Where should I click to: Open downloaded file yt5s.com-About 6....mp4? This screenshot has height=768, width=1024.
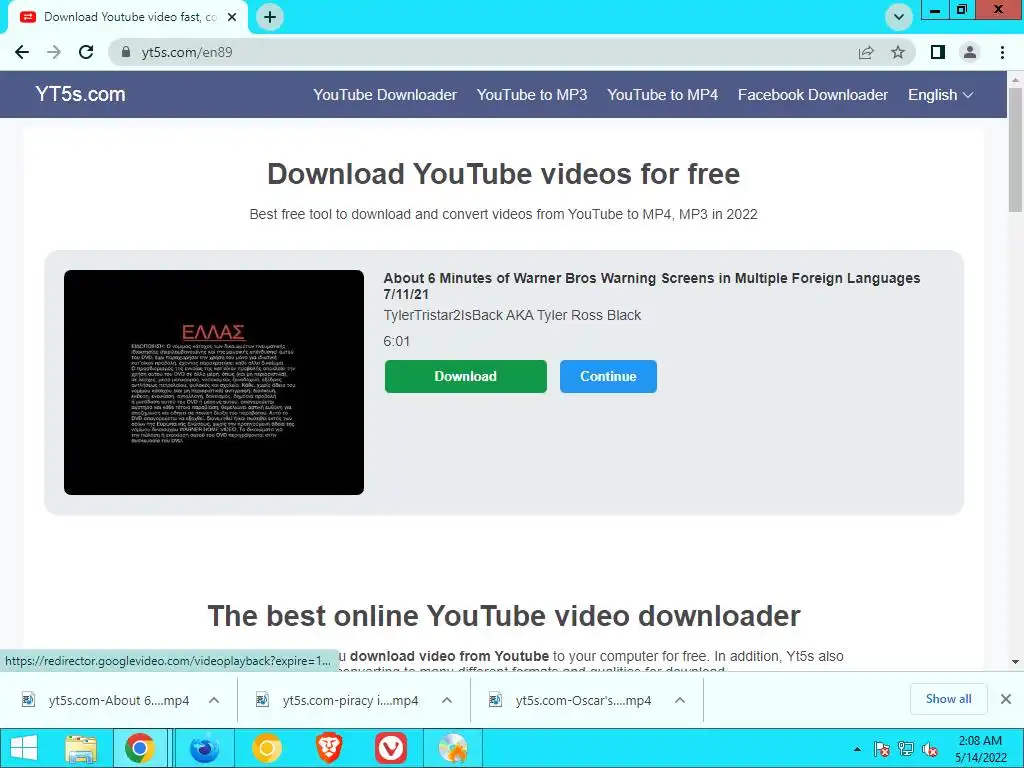[119, 700]
